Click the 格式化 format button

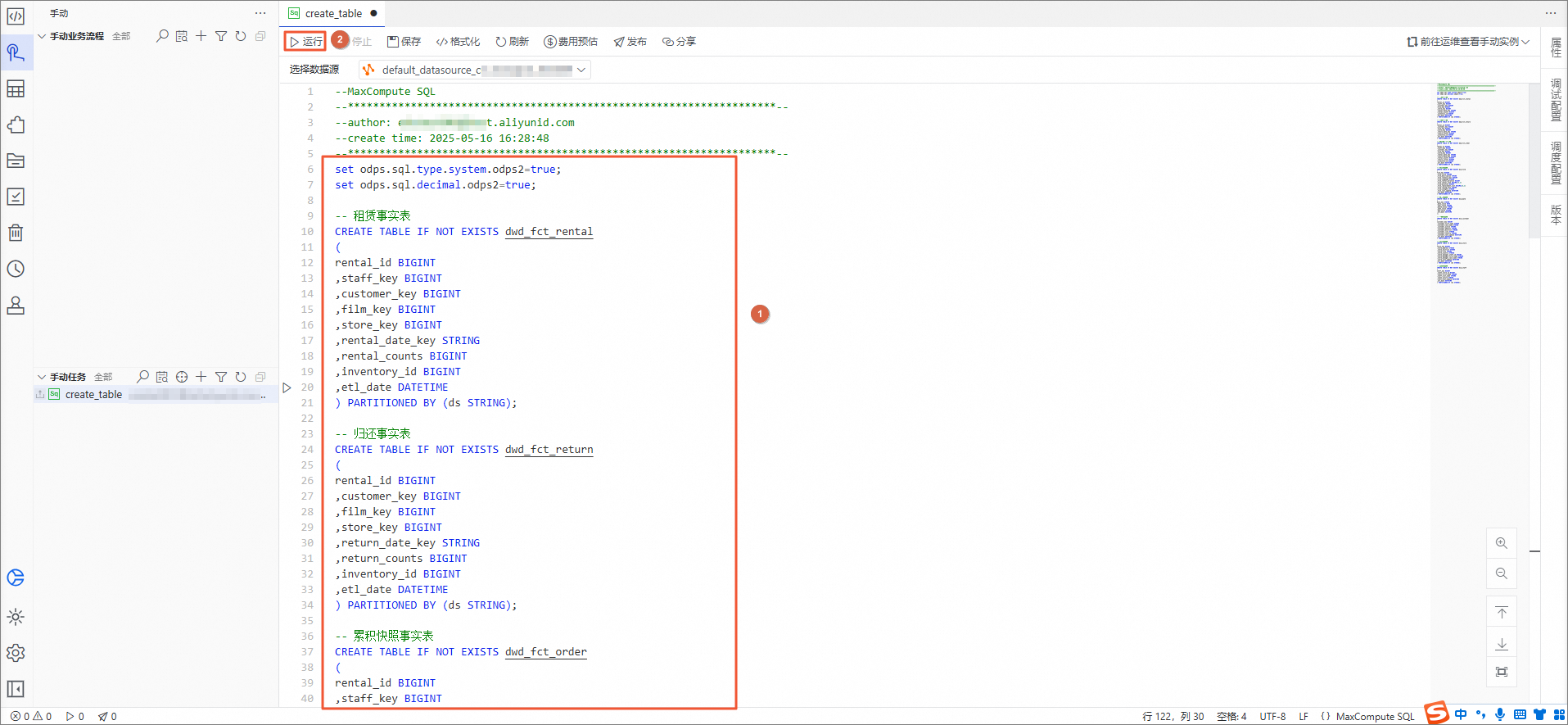click(458, 41)
